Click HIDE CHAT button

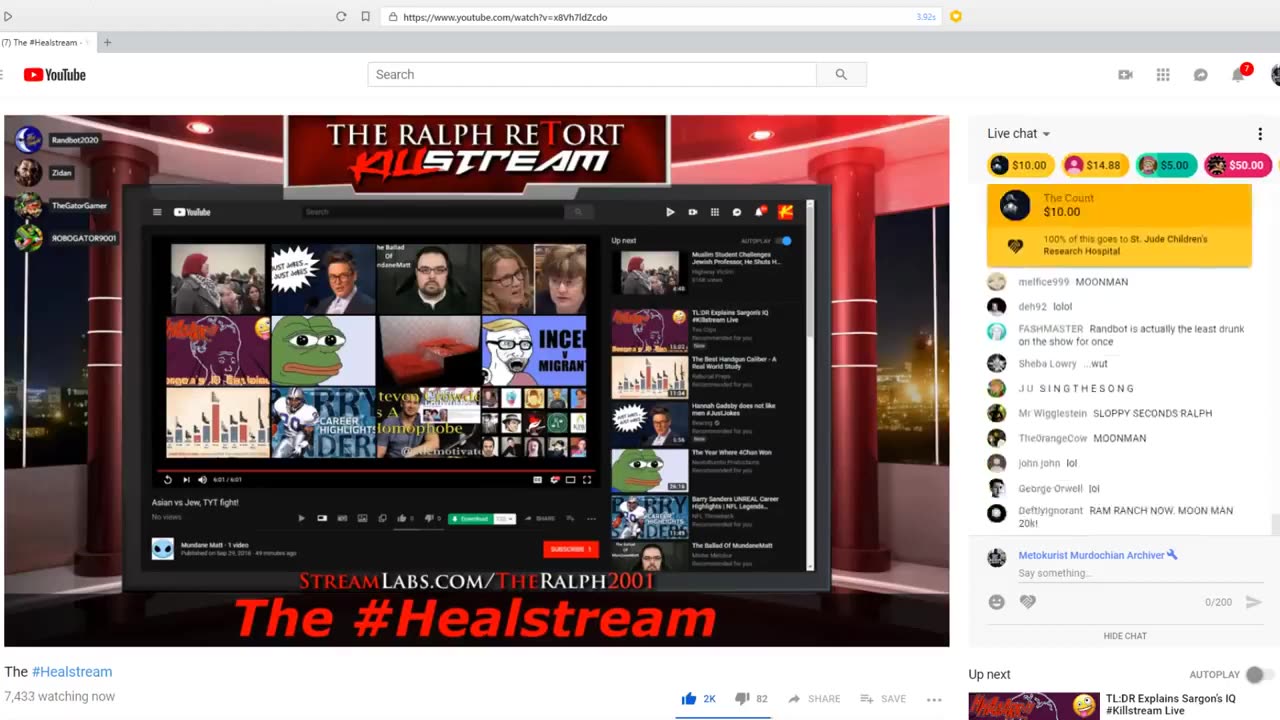pyautogui.click(x=1125, y=636)
